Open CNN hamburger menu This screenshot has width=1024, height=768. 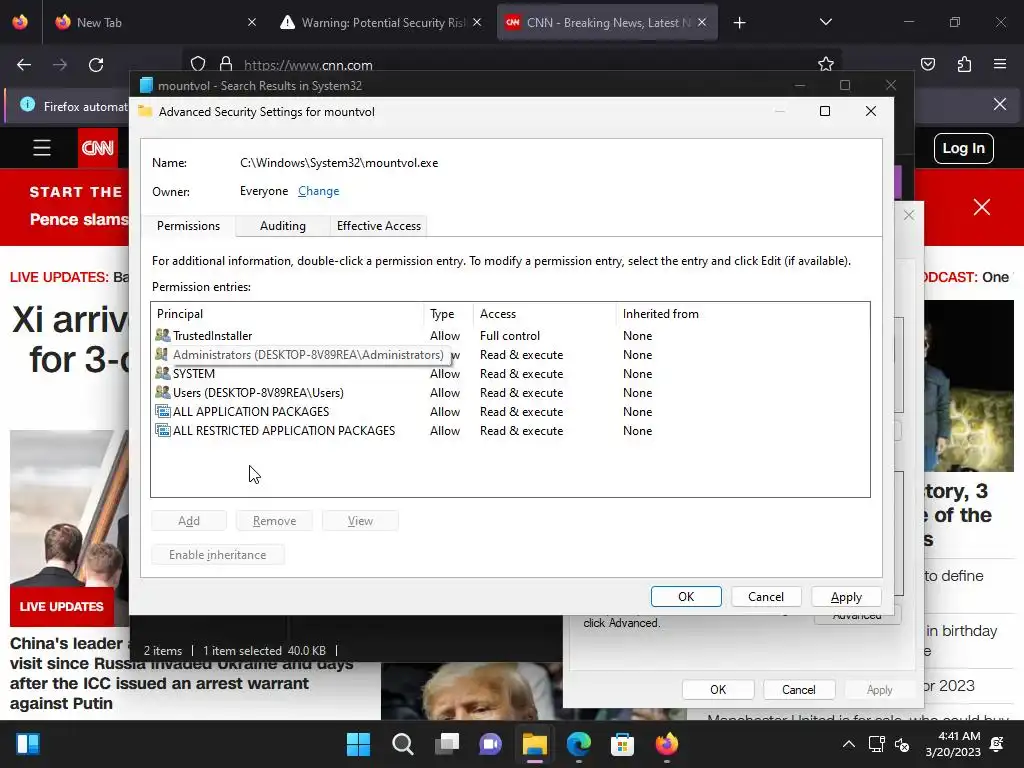click(42, 148)
